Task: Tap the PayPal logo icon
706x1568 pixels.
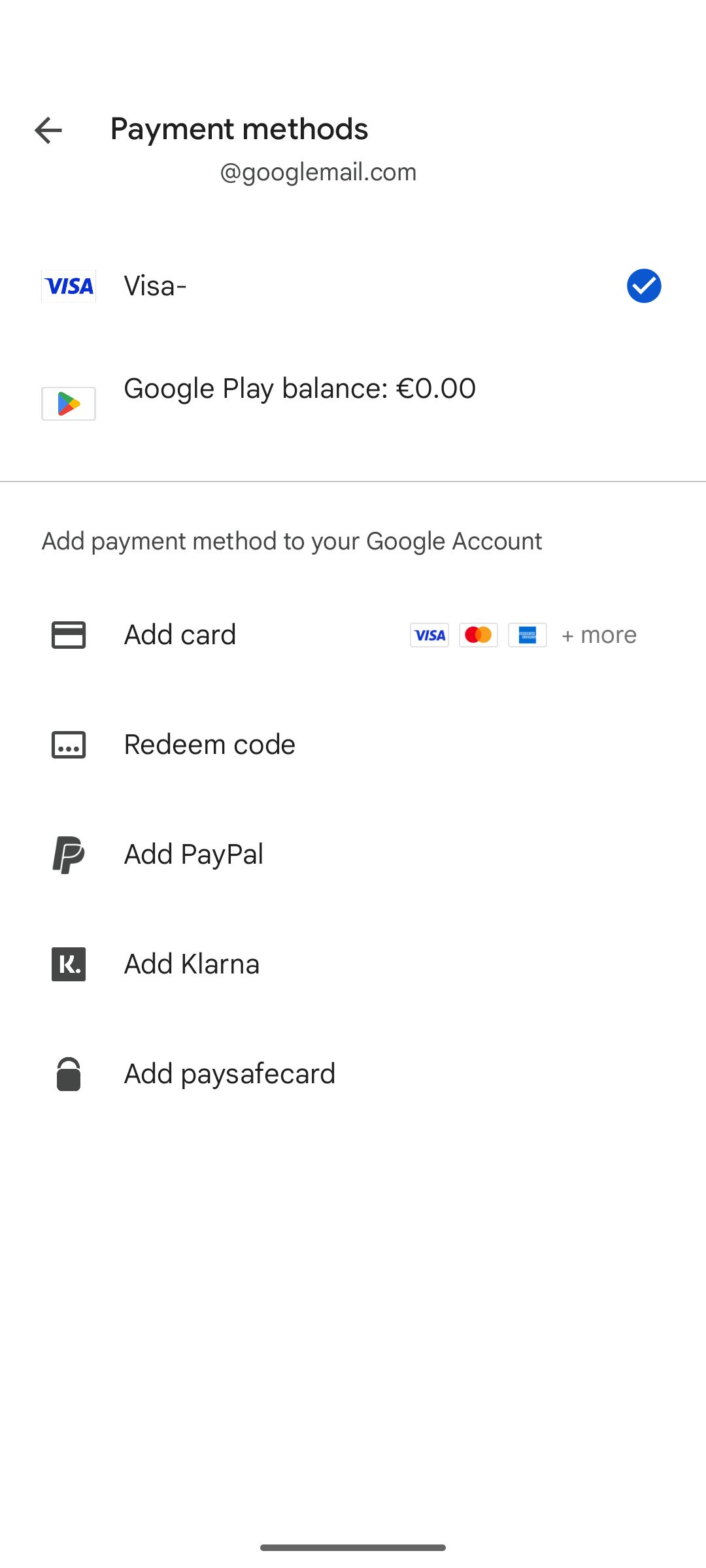Action: 69,855
